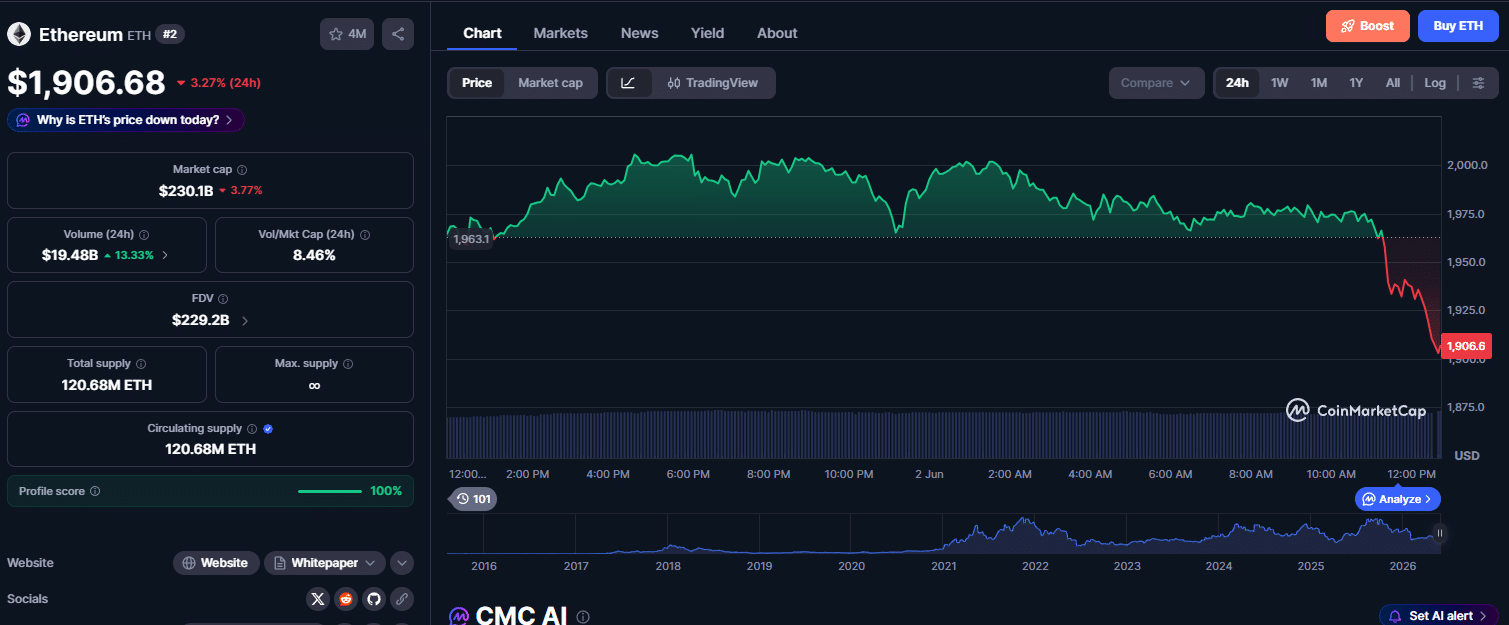Image resolution: width=1509 pixels, height=625 pixels.
Task: Click 2021 on the historical range chart
Action: 943,566
